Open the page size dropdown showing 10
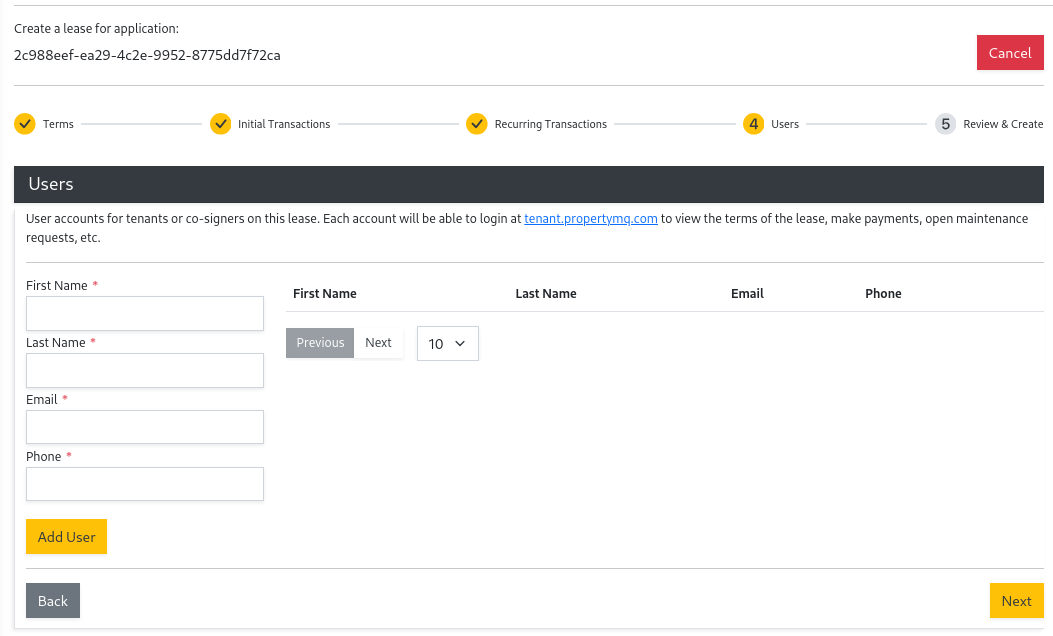The image size is (1053, 636). (x=447, y=343)
